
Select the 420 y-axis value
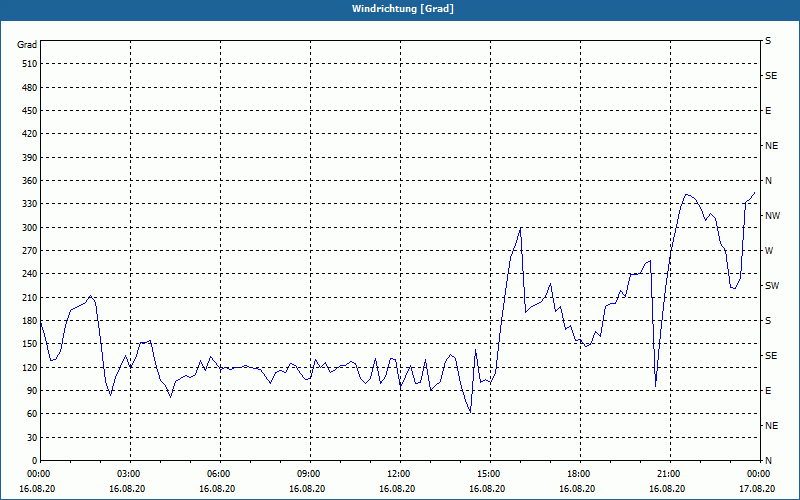coord(30,134)
